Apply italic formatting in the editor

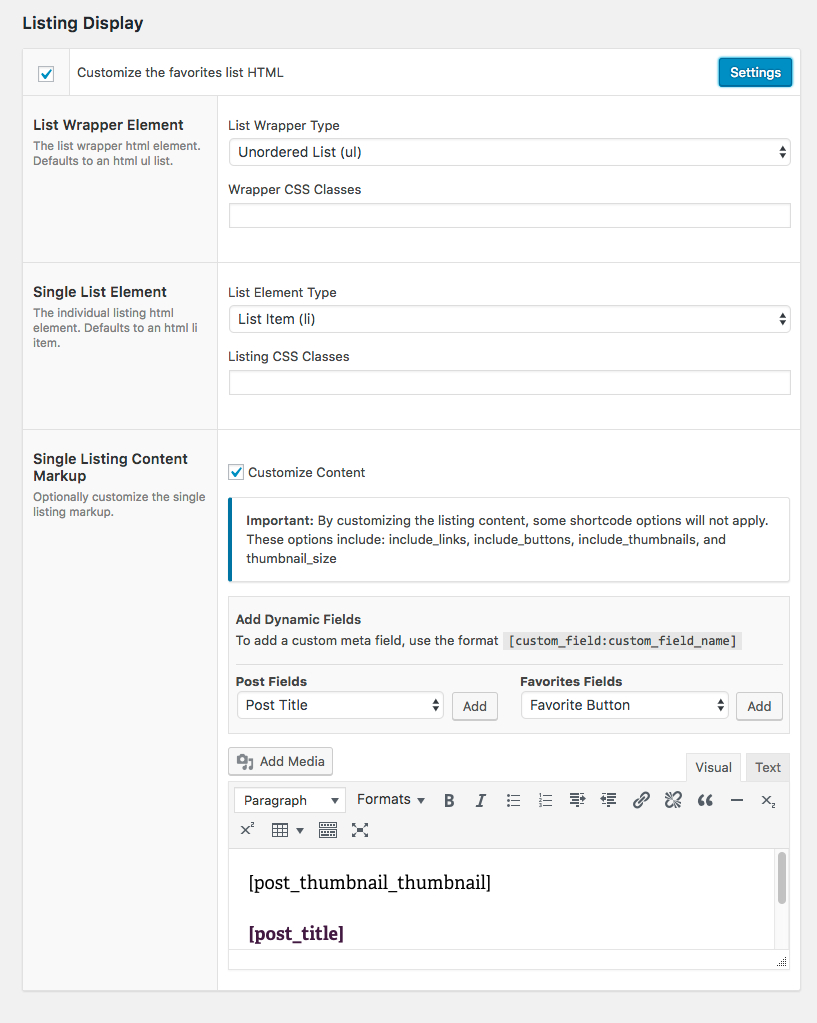coord(480,800)
